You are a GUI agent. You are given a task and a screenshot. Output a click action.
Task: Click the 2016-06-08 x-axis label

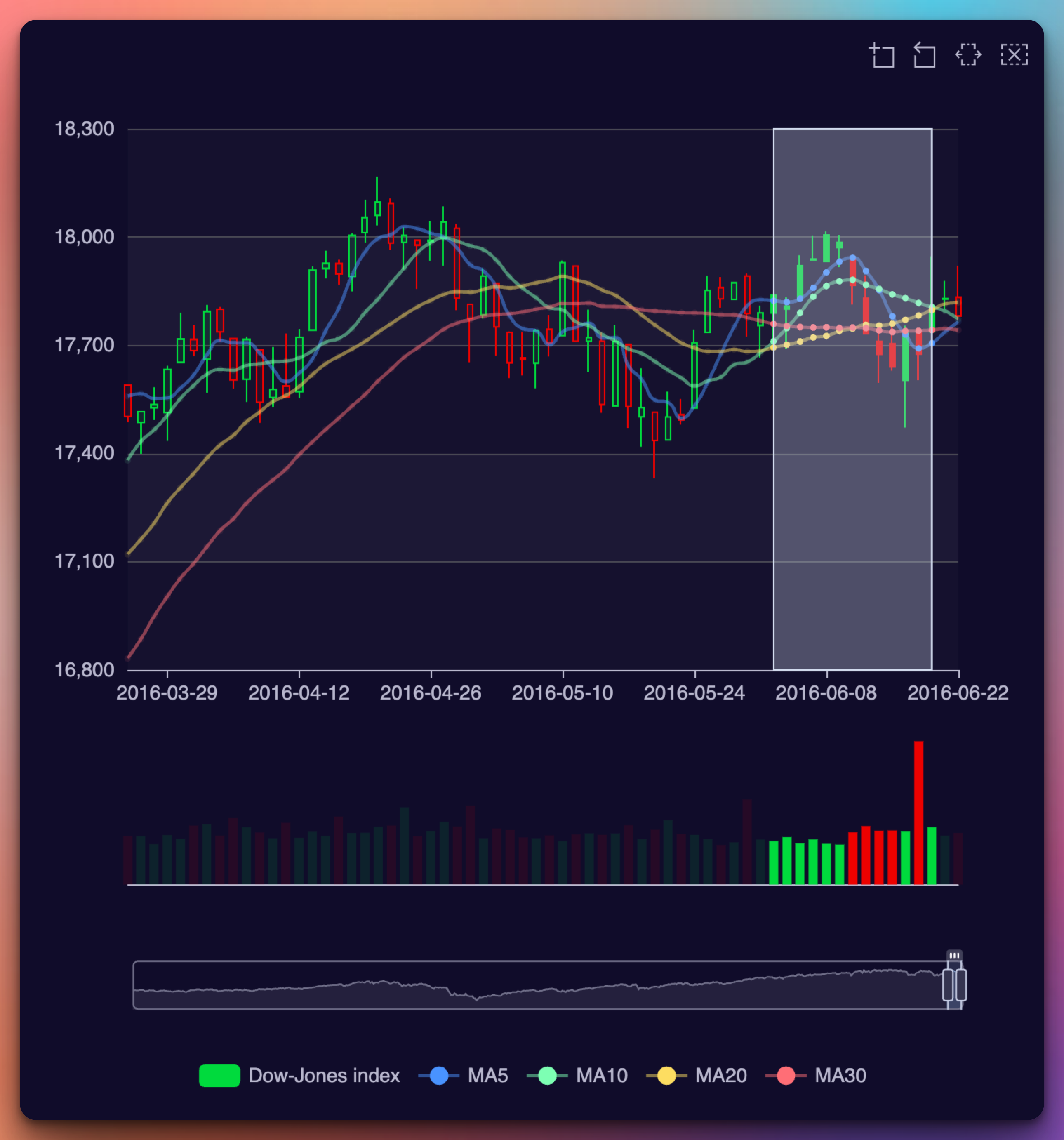(826, 693)
